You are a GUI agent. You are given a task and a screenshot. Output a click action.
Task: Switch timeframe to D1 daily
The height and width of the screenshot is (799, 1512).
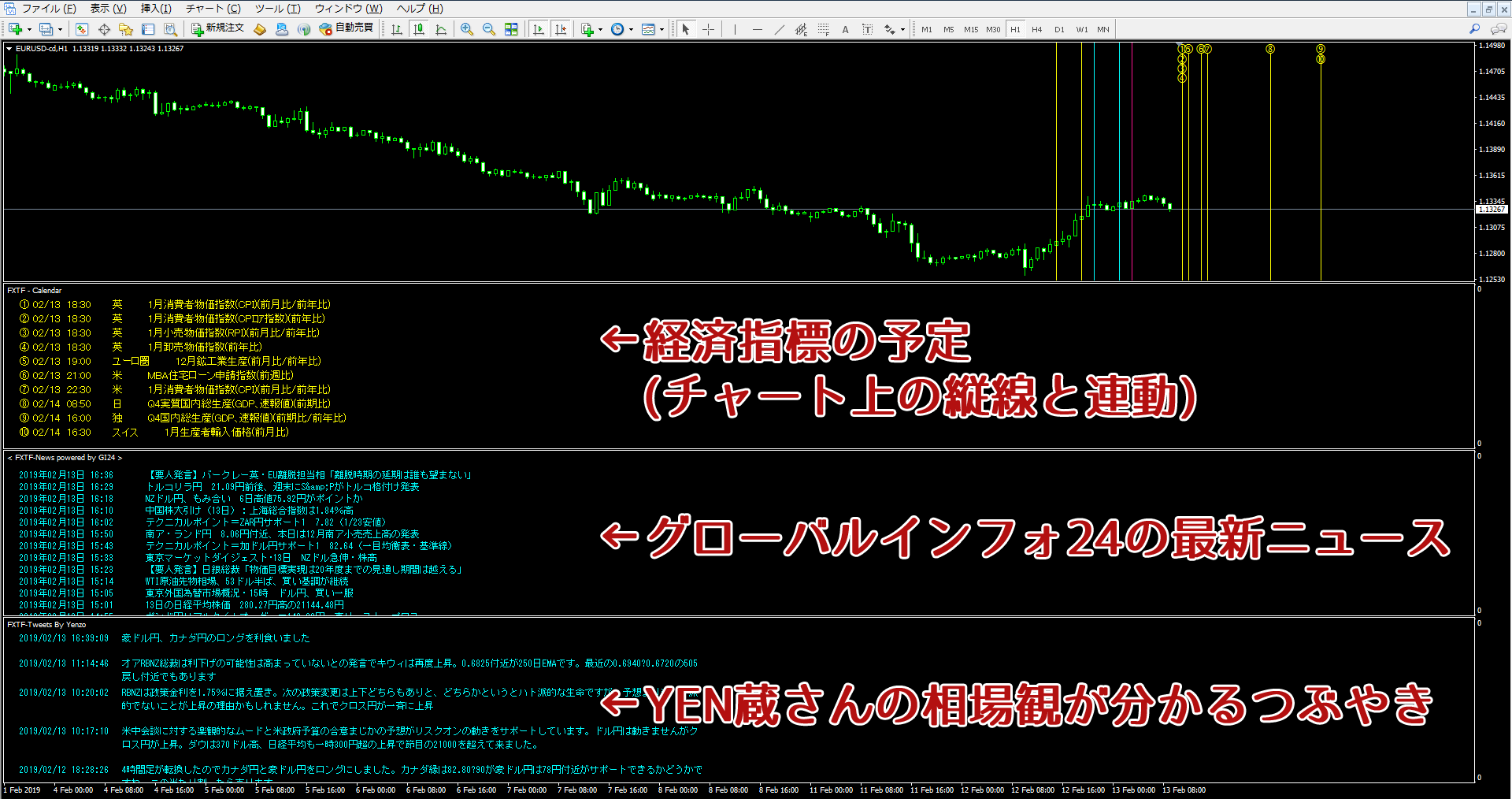(x=1060, y=29)
